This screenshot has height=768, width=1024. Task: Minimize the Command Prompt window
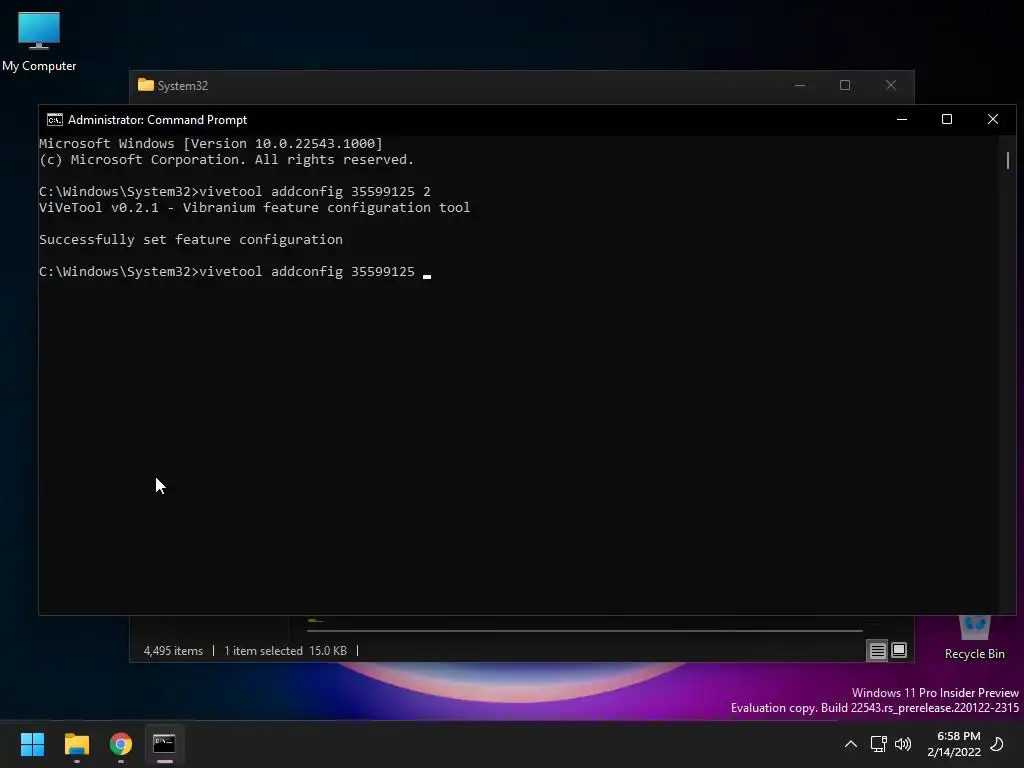coord(902,119)
